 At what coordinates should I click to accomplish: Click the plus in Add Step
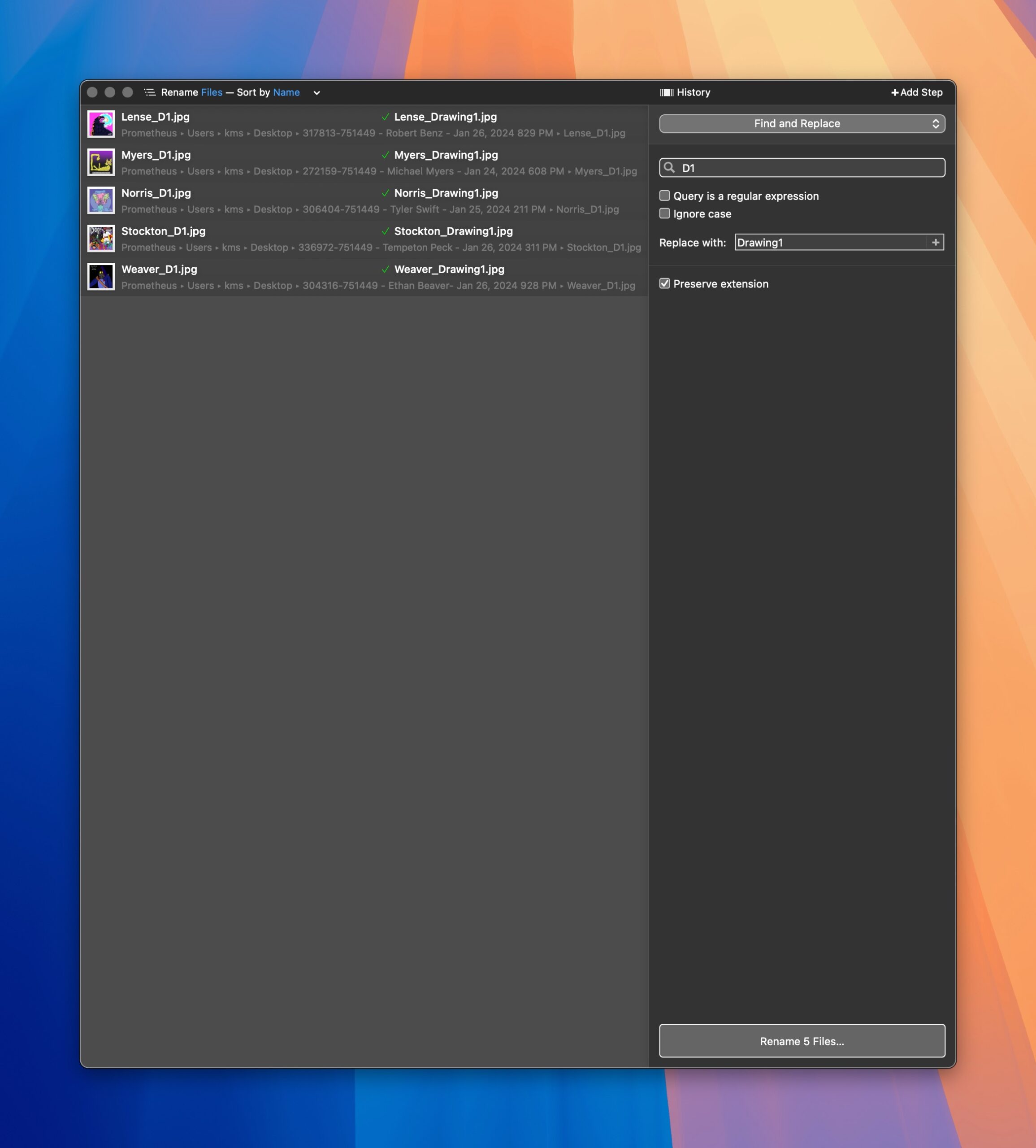pyautogui.click(x=894, y=92)
